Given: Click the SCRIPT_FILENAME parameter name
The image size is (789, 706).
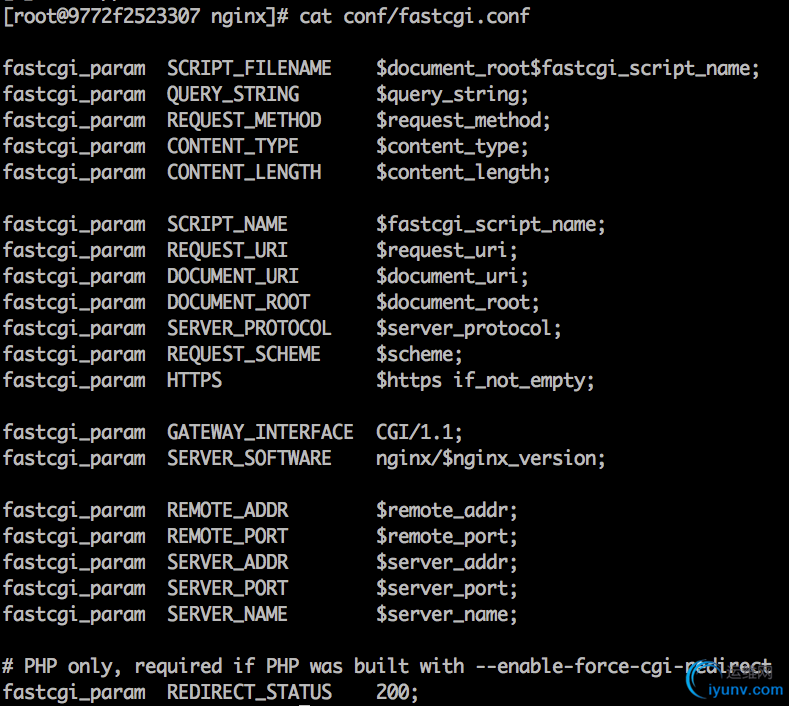Looking at the screenshot, I should (x=249, y=68).
